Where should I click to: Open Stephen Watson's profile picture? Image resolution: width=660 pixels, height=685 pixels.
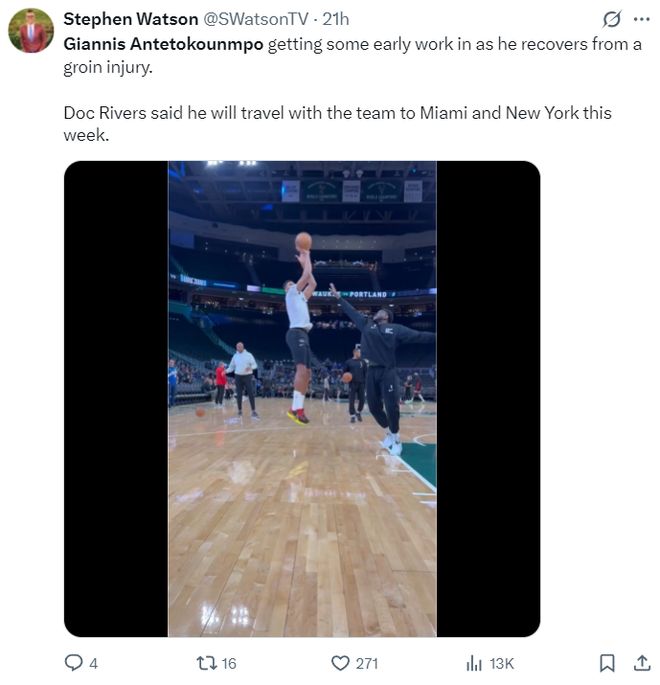click(x=31, y=31)
